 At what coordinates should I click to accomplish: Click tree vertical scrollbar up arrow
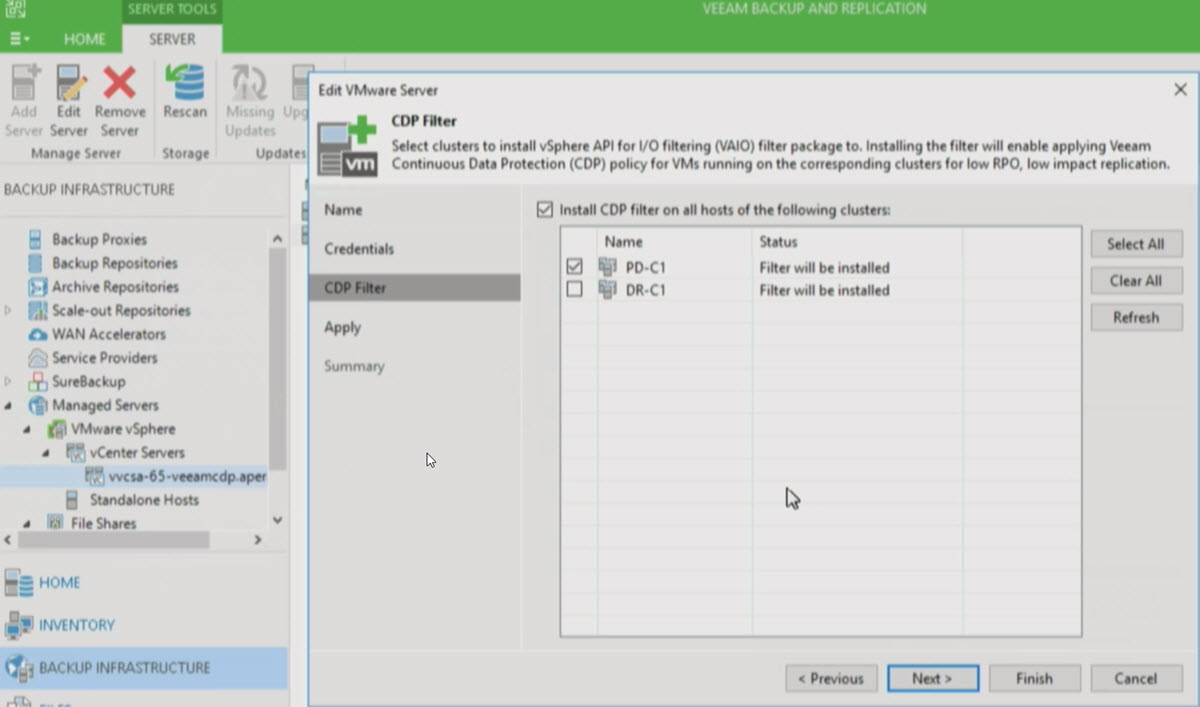coord(277,239)
